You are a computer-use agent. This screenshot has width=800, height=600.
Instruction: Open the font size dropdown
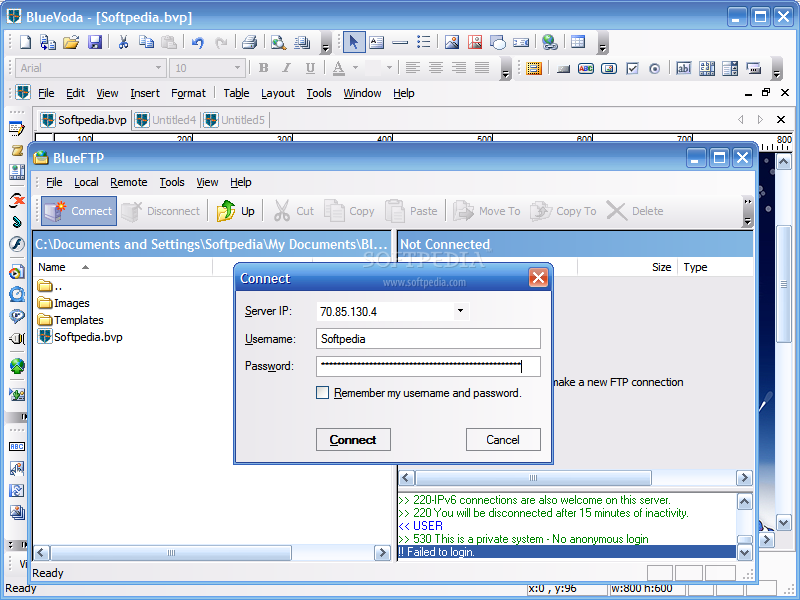pyautogui.click(x=237, y=68)
